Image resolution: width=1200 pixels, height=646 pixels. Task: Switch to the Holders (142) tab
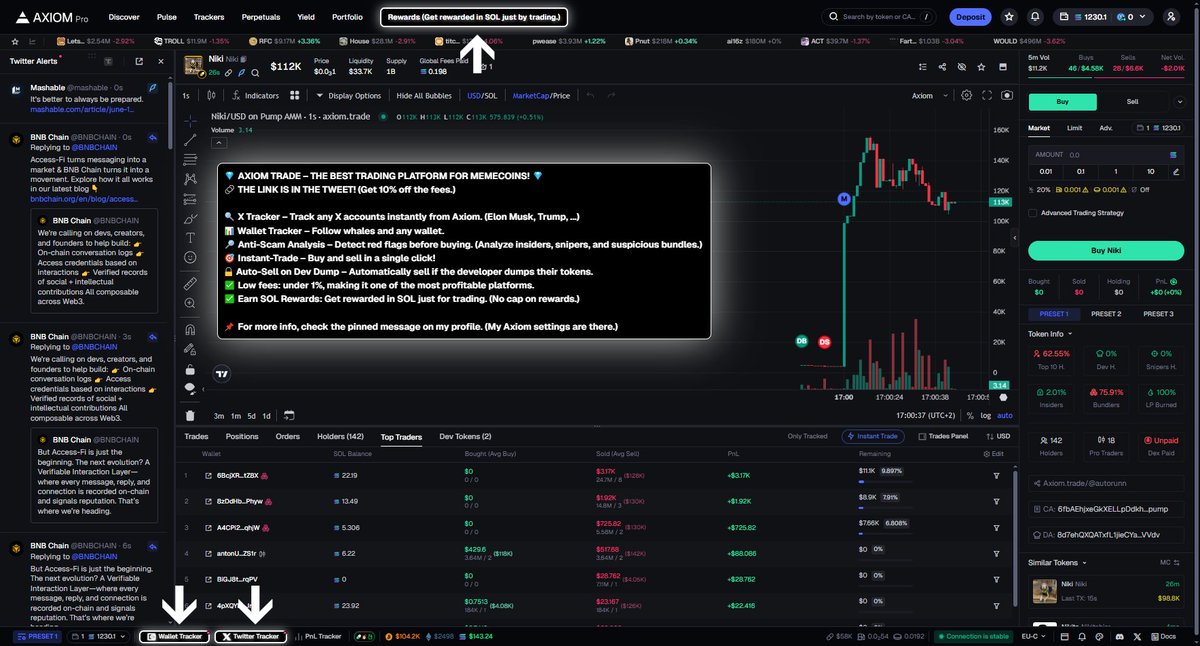pos(341,436)
